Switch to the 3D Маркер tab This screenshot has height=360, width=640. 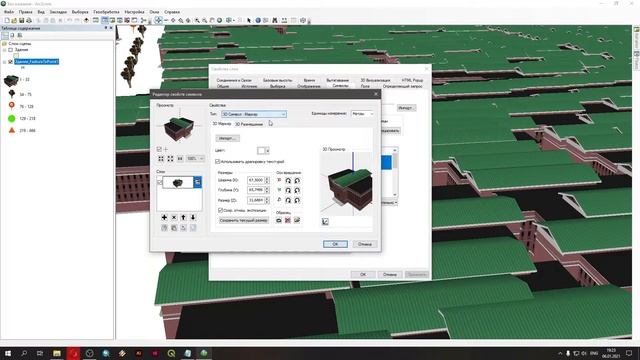222,124
